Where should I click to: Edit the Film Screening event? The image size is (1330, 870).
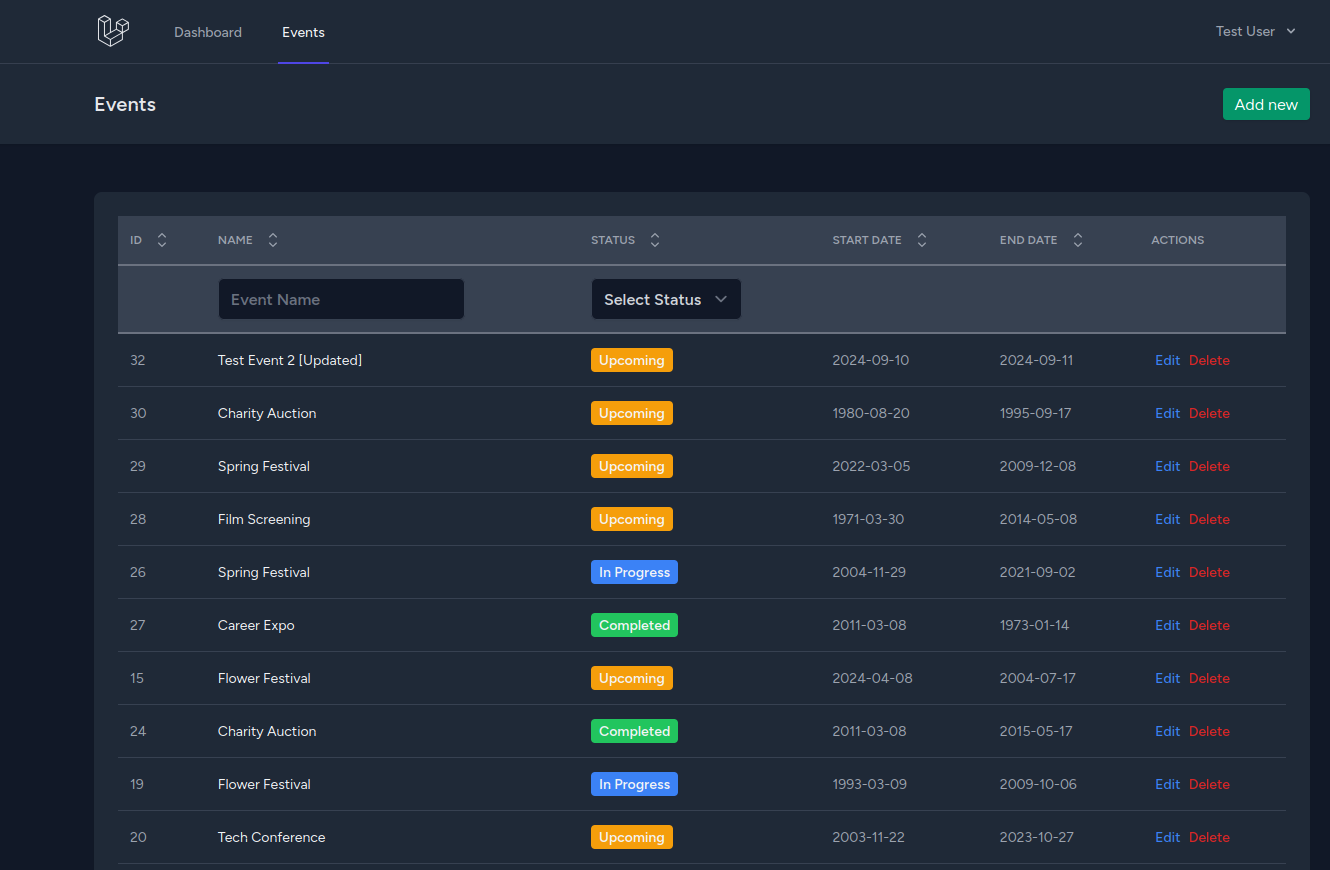pyautogui.click(x=1167, y=519)
